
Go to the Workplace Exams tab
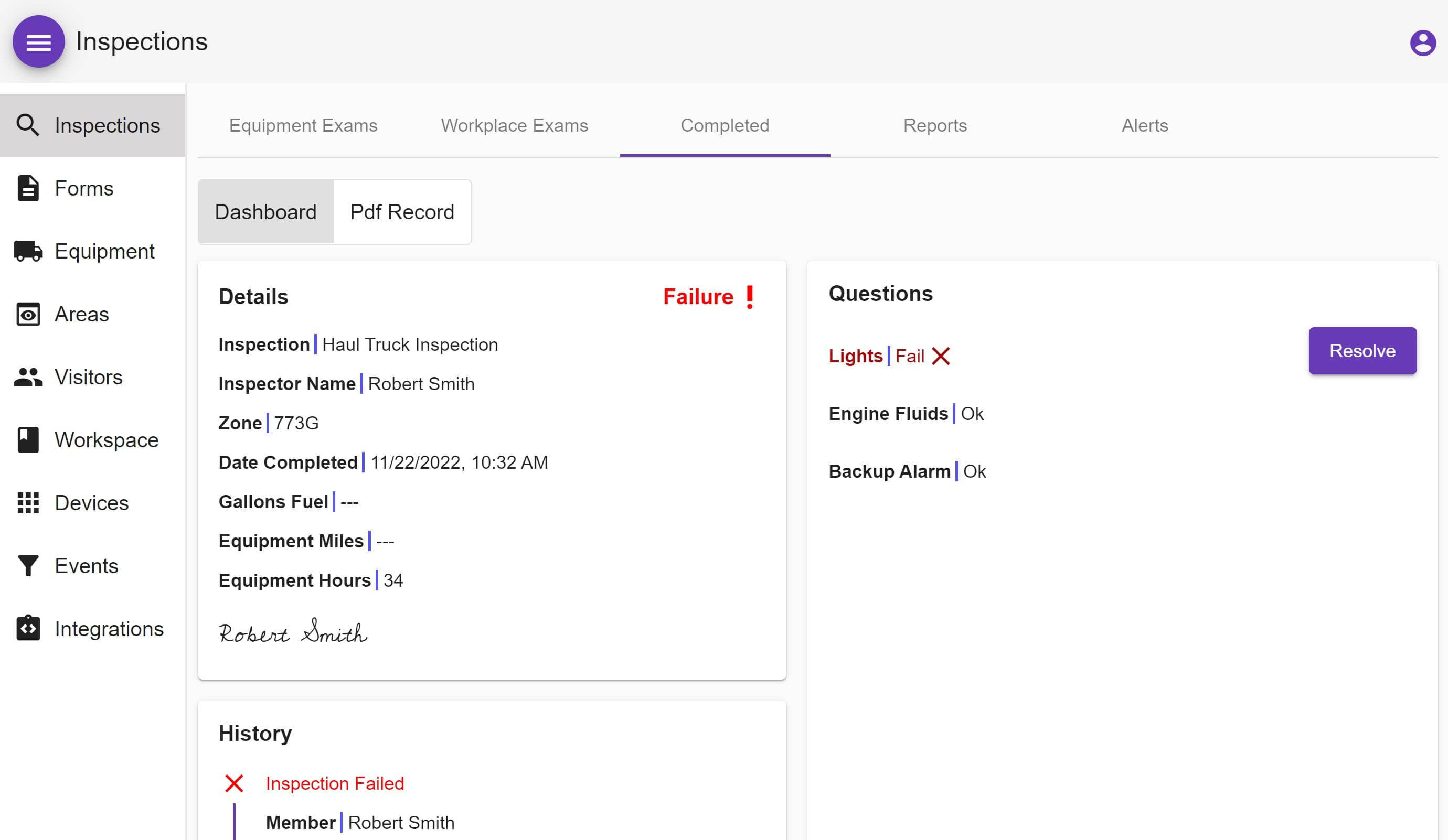point(514,125)
